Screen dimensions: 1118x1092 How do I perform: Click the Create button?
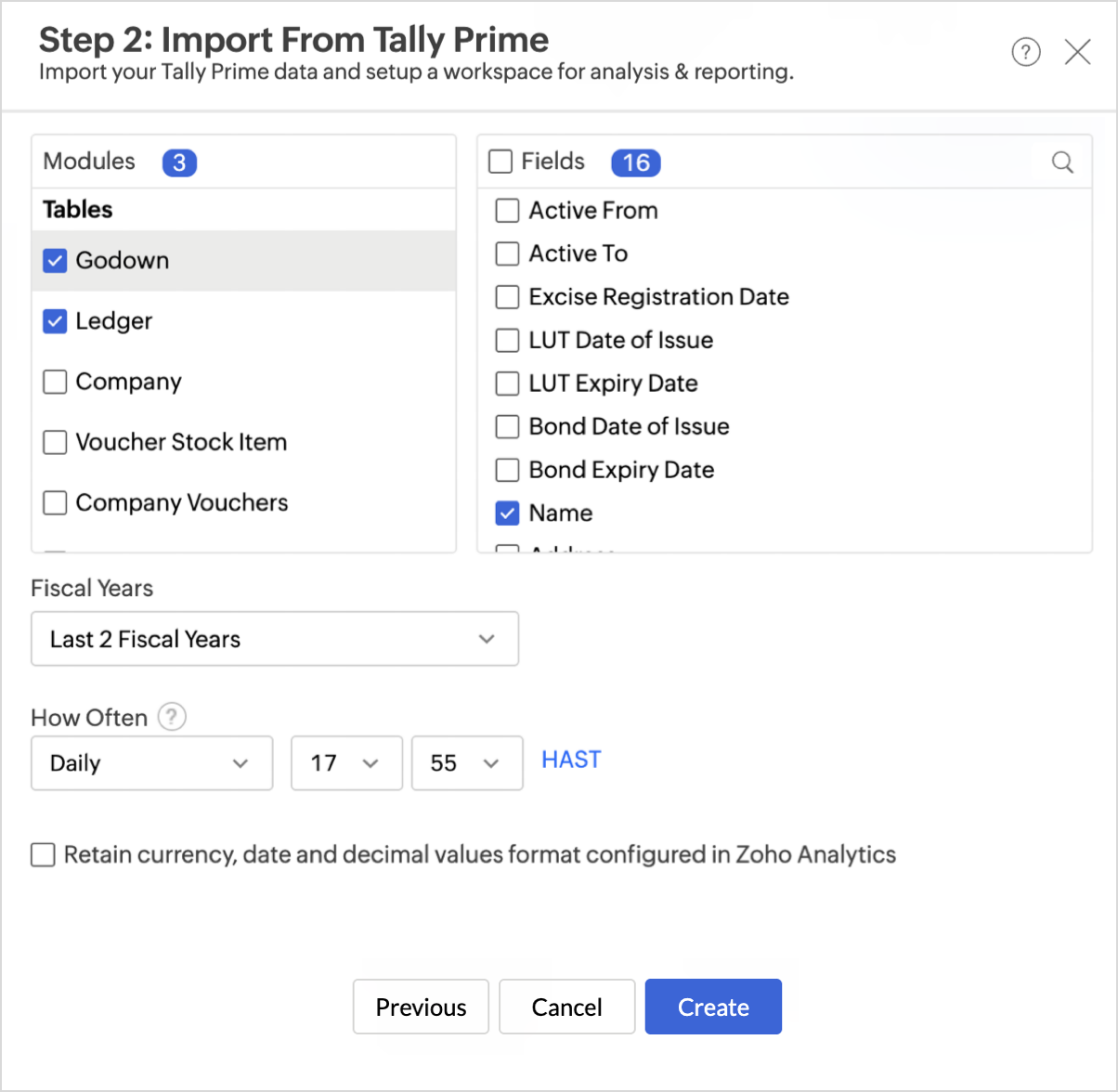coord(712,1007)
